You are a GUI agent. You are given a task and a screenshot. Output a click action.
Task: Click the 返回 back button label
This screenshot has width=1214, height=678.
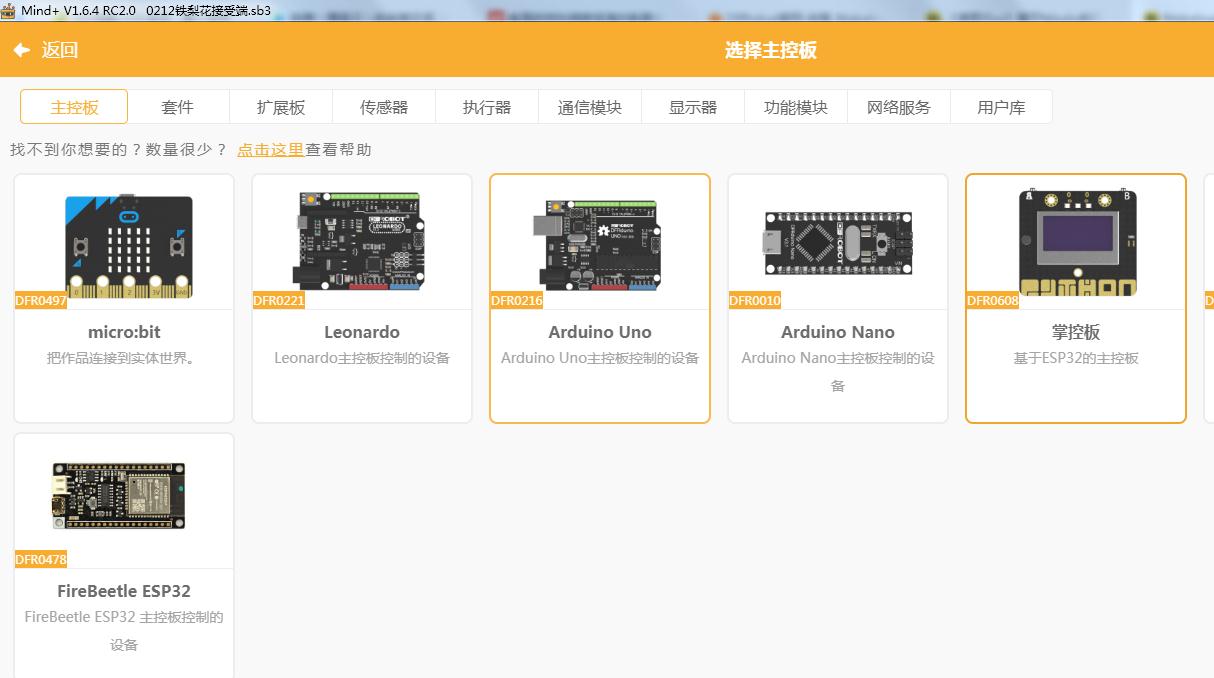tap(60, 50)
